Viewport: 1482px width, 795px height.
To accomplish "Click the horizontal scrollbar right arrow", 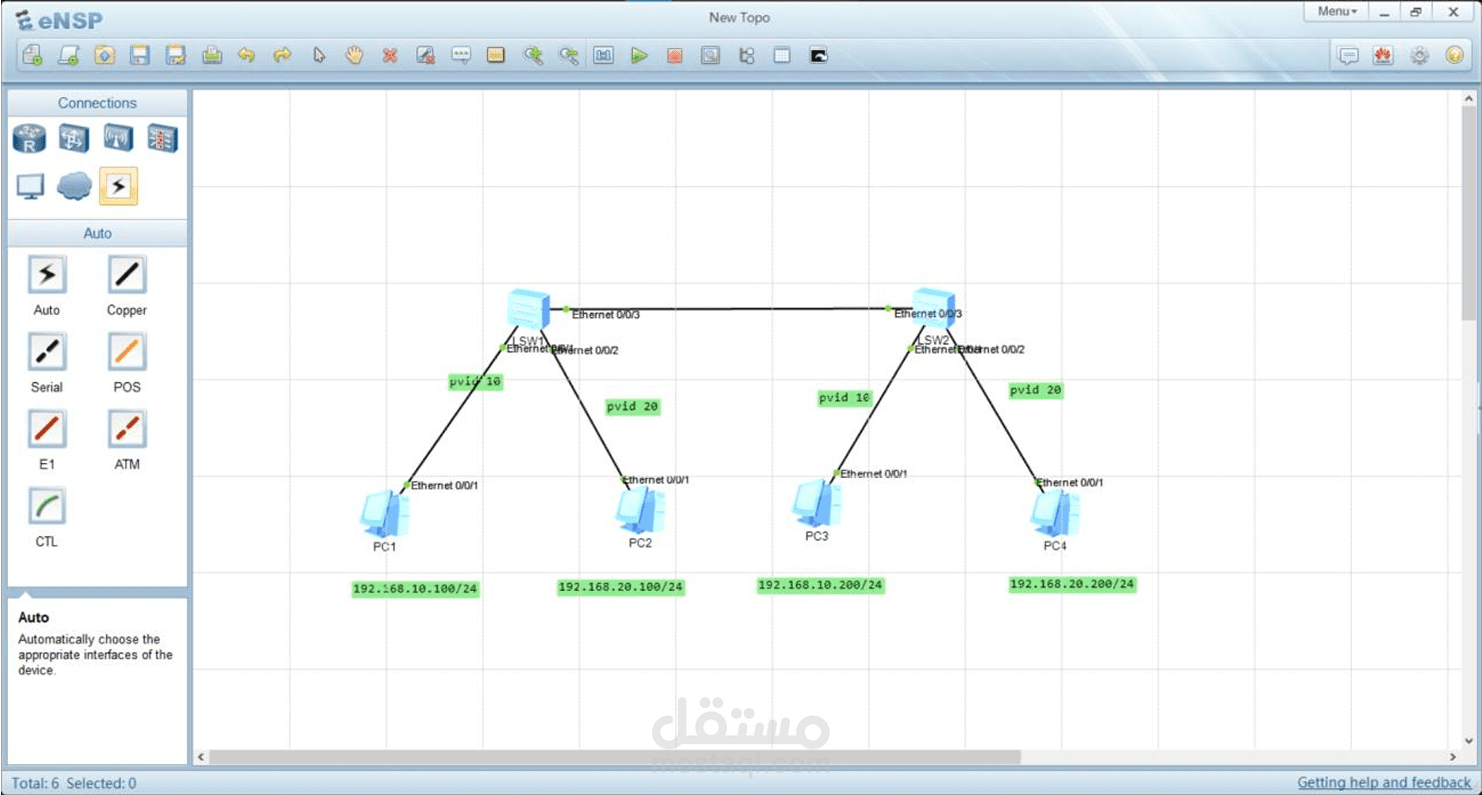I will tap(1453, 757).
